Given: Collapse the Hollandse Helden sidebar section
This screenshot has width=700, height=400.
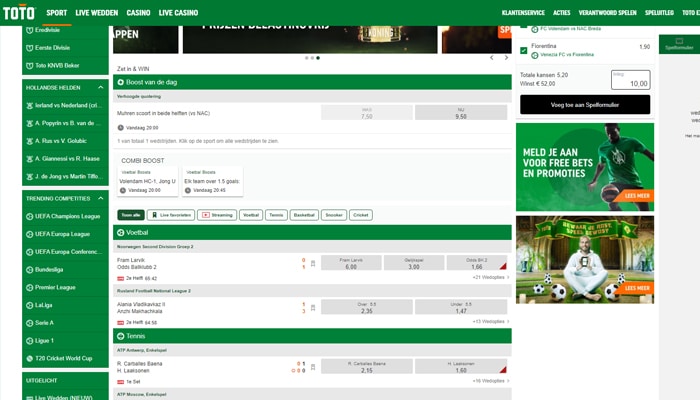Looking at the screenshot, I should click(x=100, y=88).
